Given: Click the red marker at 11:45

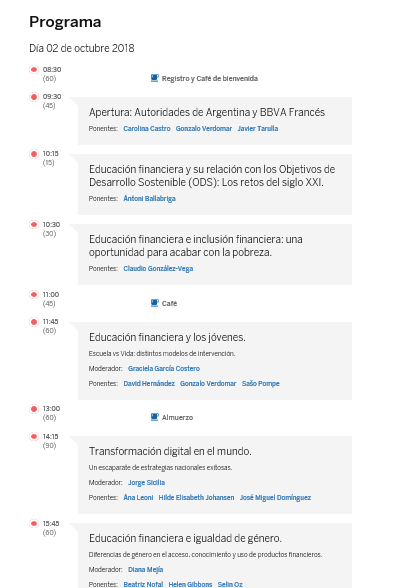Looking at the screenshot, I should coord(34,322).
